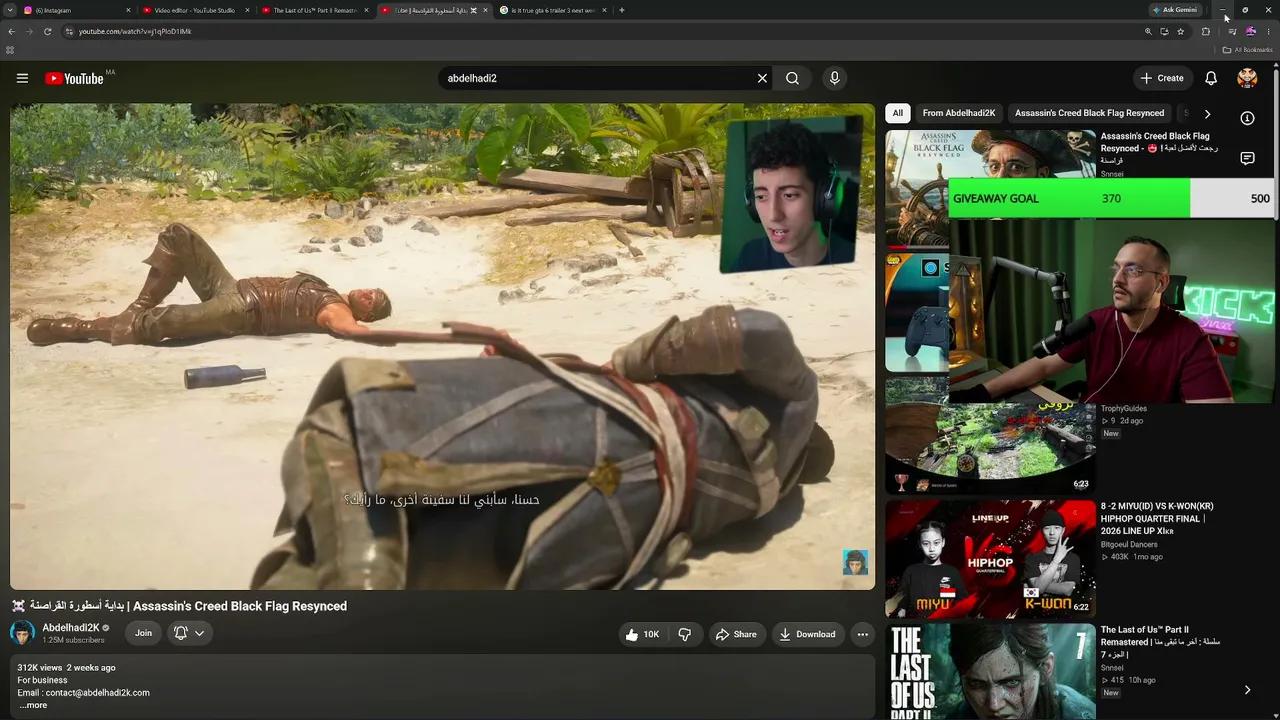The height and width of the screenshot is (720, 1280).
Task: Open the comments panel icon in the right rail
Action: click(1247, 158)
